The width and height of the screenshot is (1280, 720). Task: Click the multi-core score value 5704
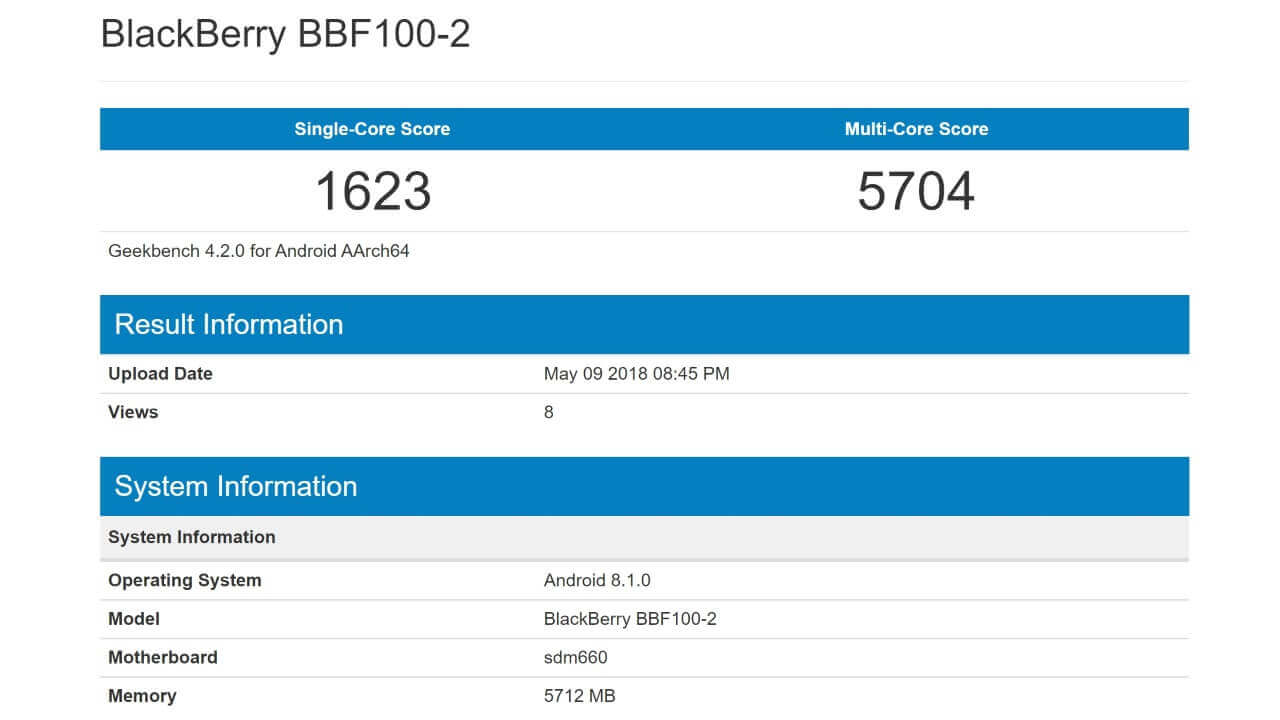pyautogui.click(x=916, y=191)
